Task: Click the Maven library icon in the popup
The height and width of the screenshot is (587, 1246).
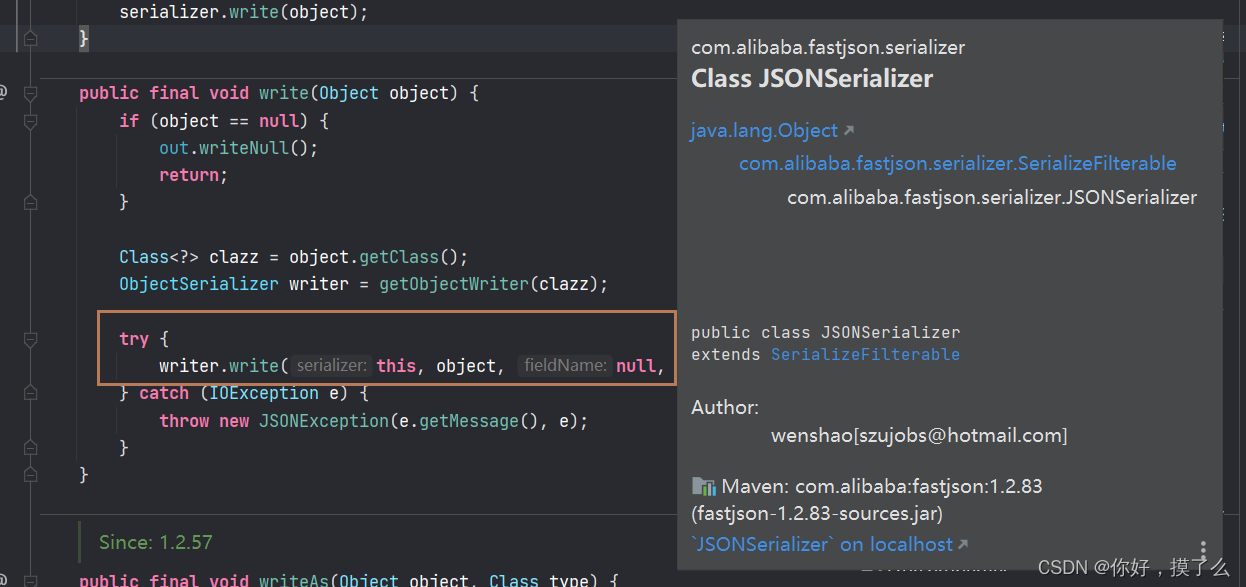Action: [703, 486]
